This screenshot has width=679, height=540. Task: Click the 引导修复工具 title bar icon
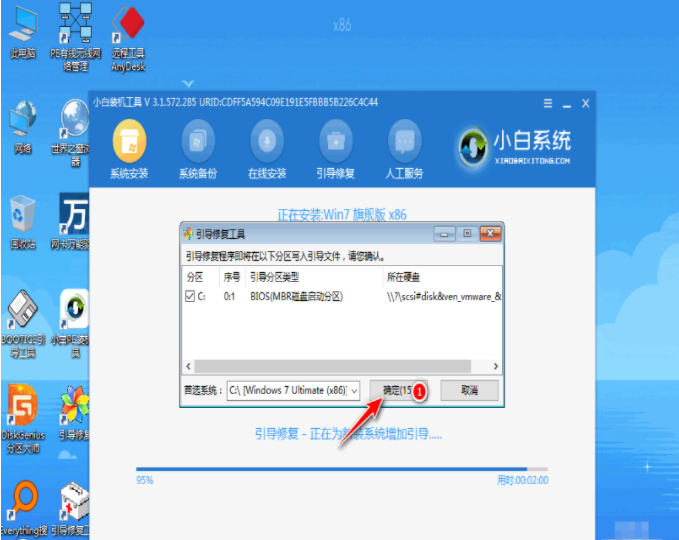pyautogui.click(x=188, y=234)
